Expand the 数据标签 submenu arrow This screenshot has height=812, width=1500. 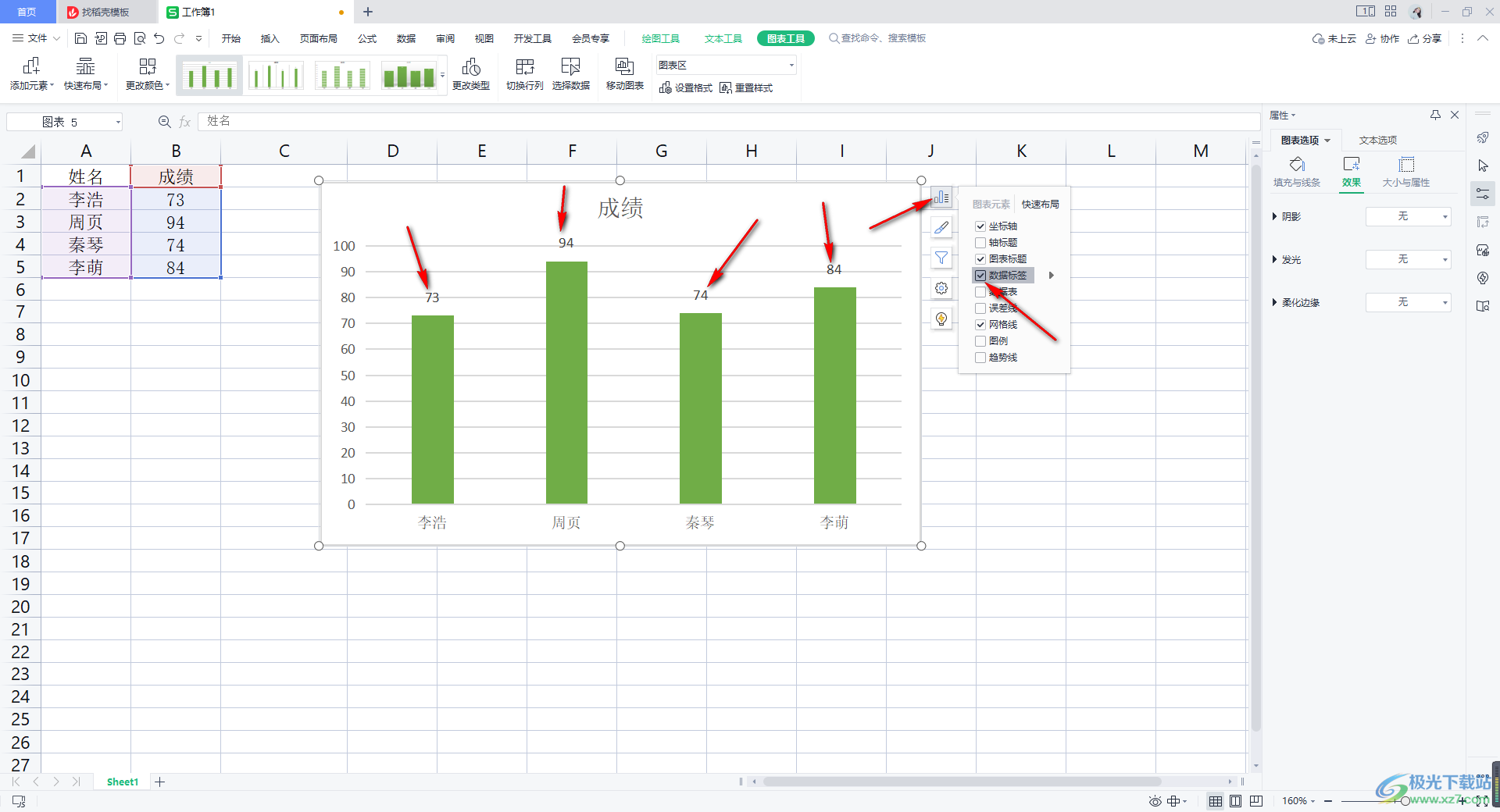tap(1052, 276)
